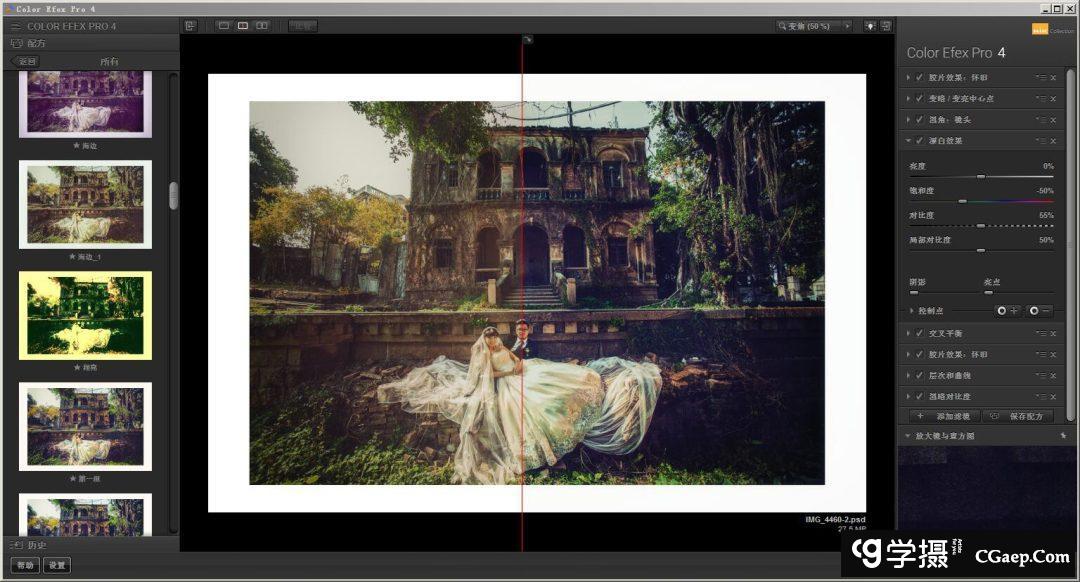Add a control point with plus button
The image size is (1080, 582).
tap(1007, 311)
